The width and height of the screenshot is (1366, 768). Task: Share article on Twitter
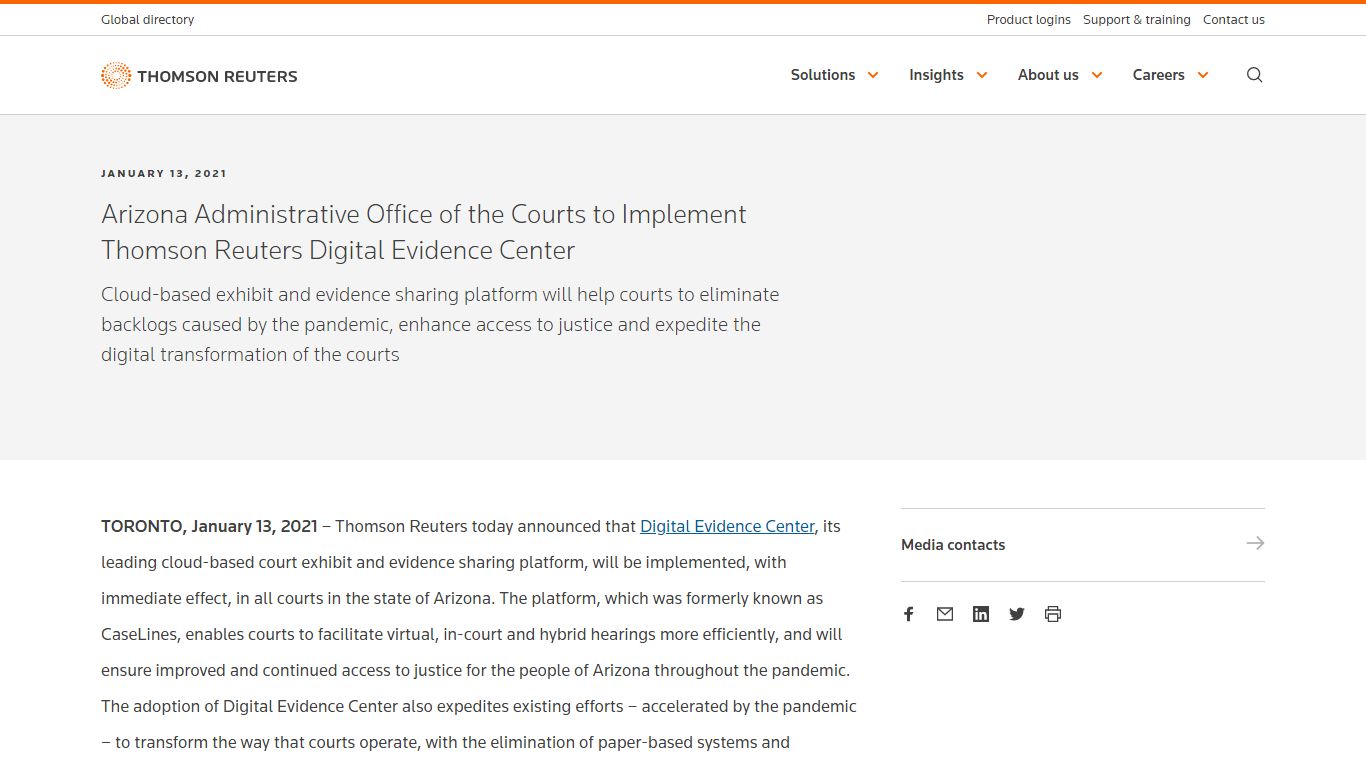[x=1017, y=614]
